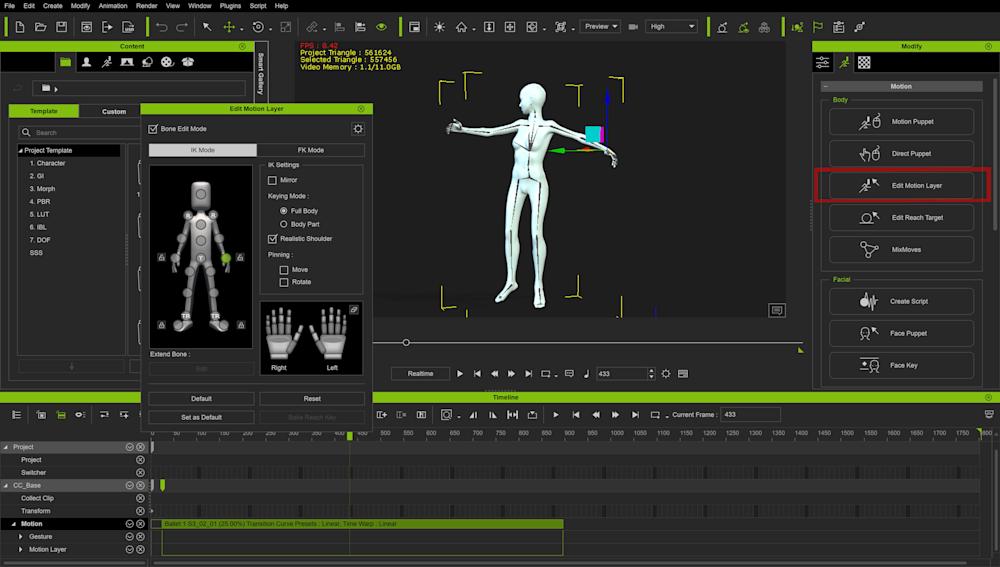Viewport: 1000px width, 567px height.
Task: Open Edit Reach Target
Action: click(x=901, y=217)
